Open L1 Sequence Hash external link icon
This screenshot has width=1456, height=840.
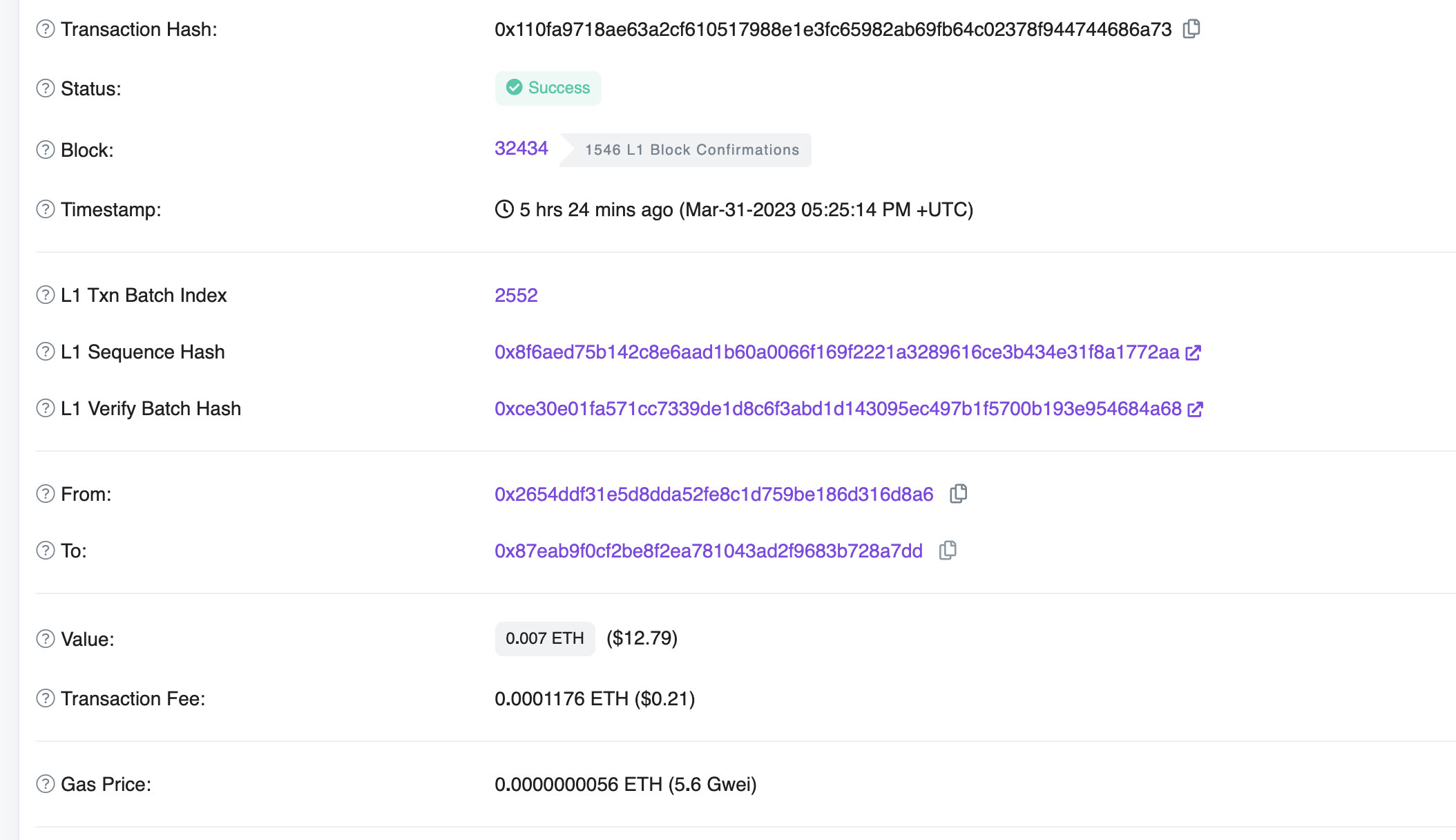pyautogui.click(x=1193, y=353)
